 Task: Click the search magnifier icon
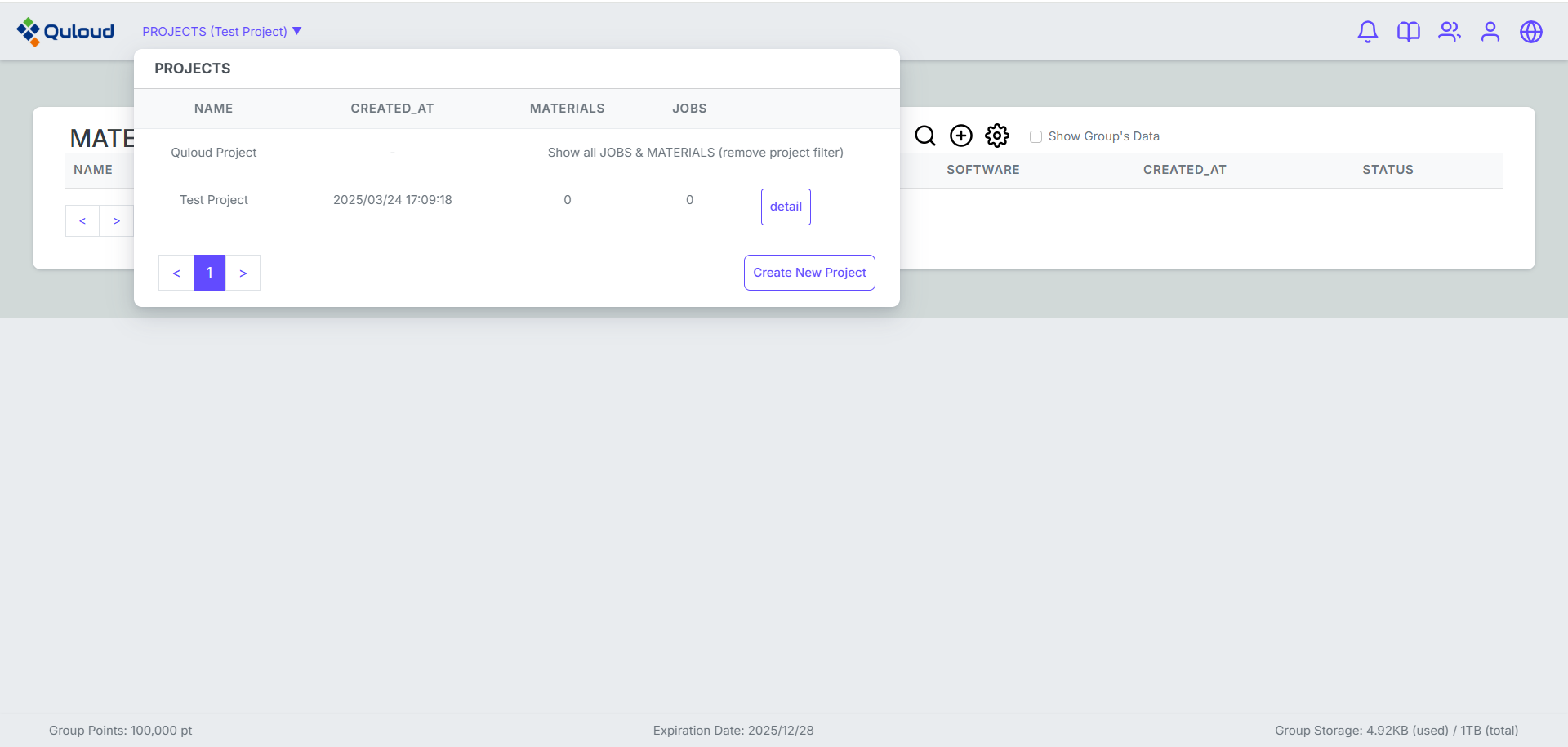coord(924,136)
